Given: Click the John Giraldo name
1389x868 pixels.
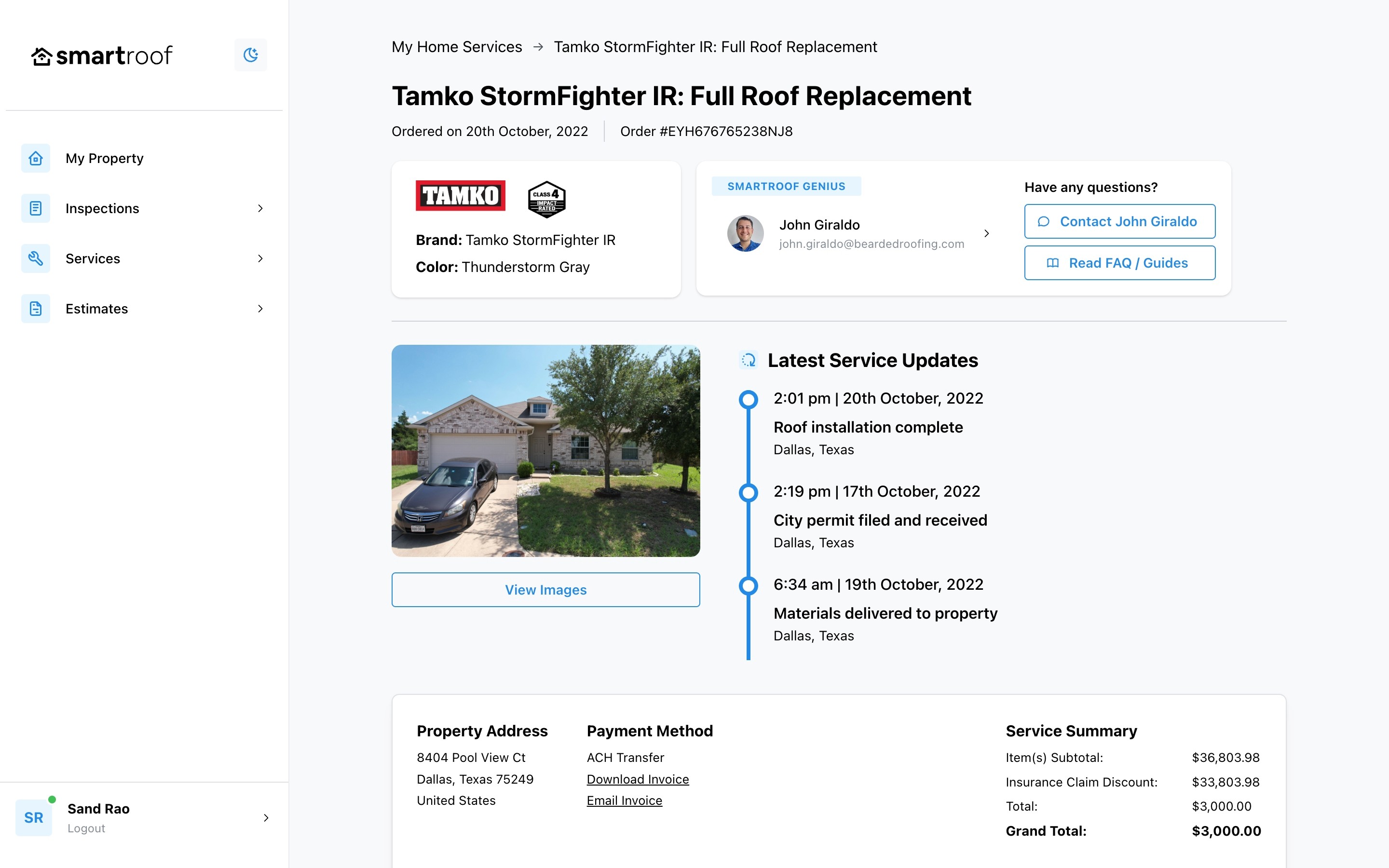Looking at the screenshot, I should click(819, 225).
